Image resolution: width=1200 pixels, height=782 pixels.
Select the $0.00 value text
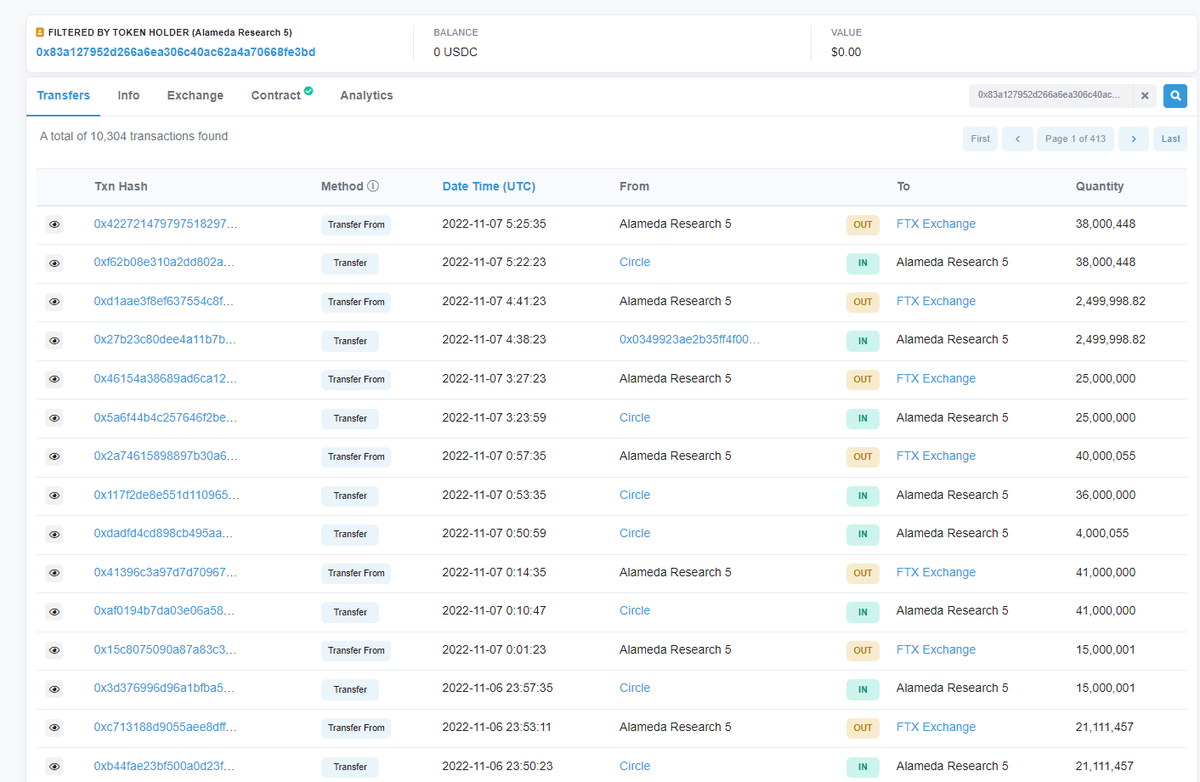point(846,52)
